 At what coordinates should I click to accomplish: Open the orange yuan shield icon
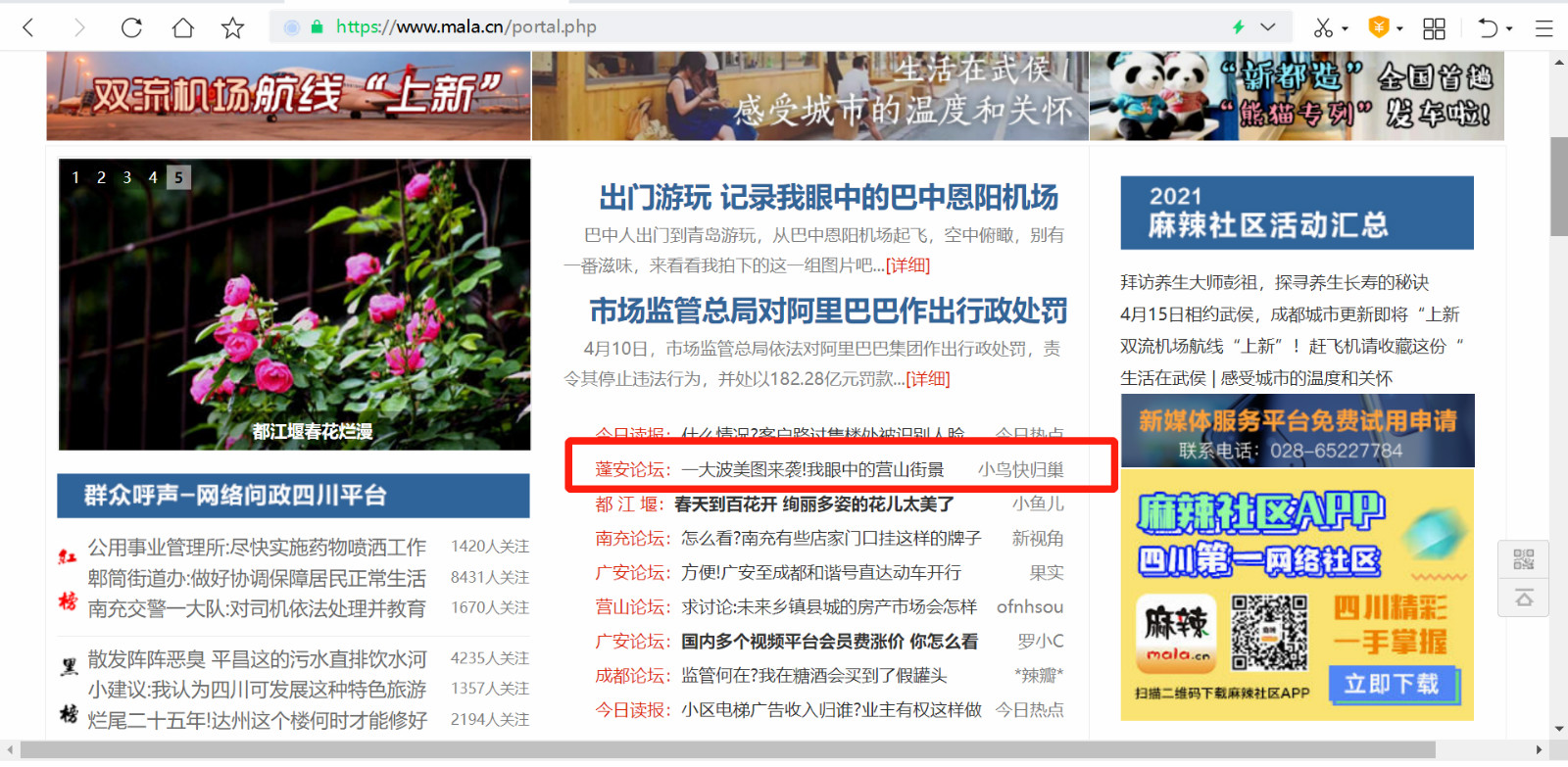1379,27
